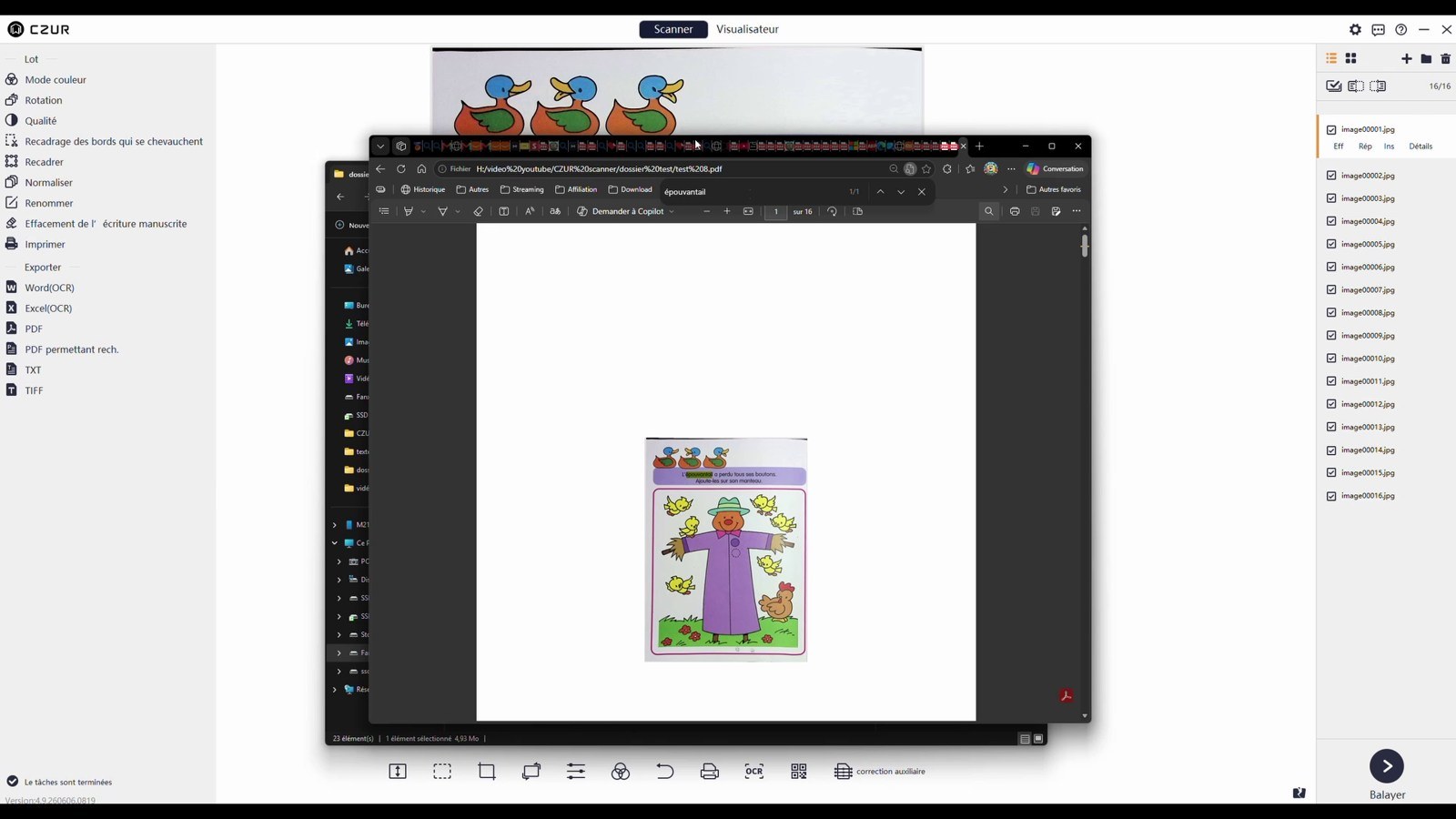The image size is (1456, 819).
Task: Click the correction auxiliaire button
Action: [x=880, y=772]
